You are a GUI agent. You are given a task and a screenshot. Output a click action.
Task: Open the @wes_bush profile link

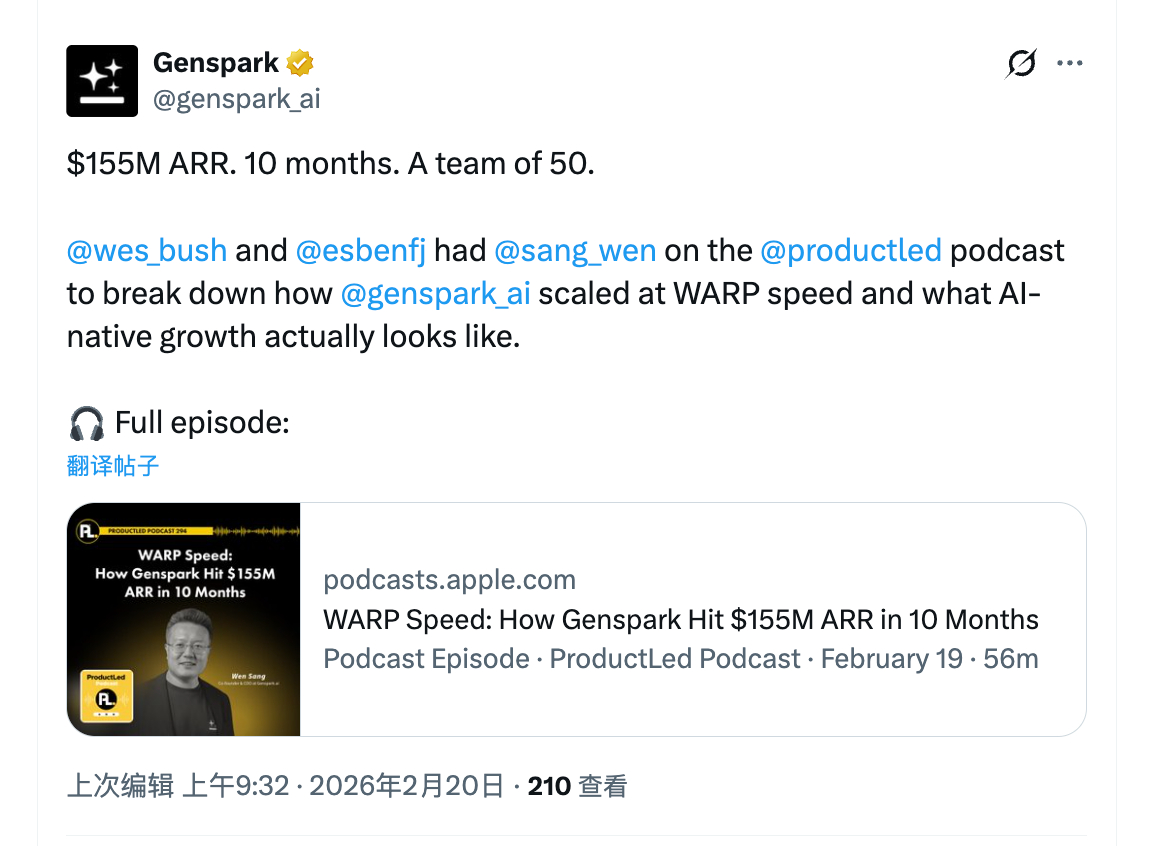[146, 250]
